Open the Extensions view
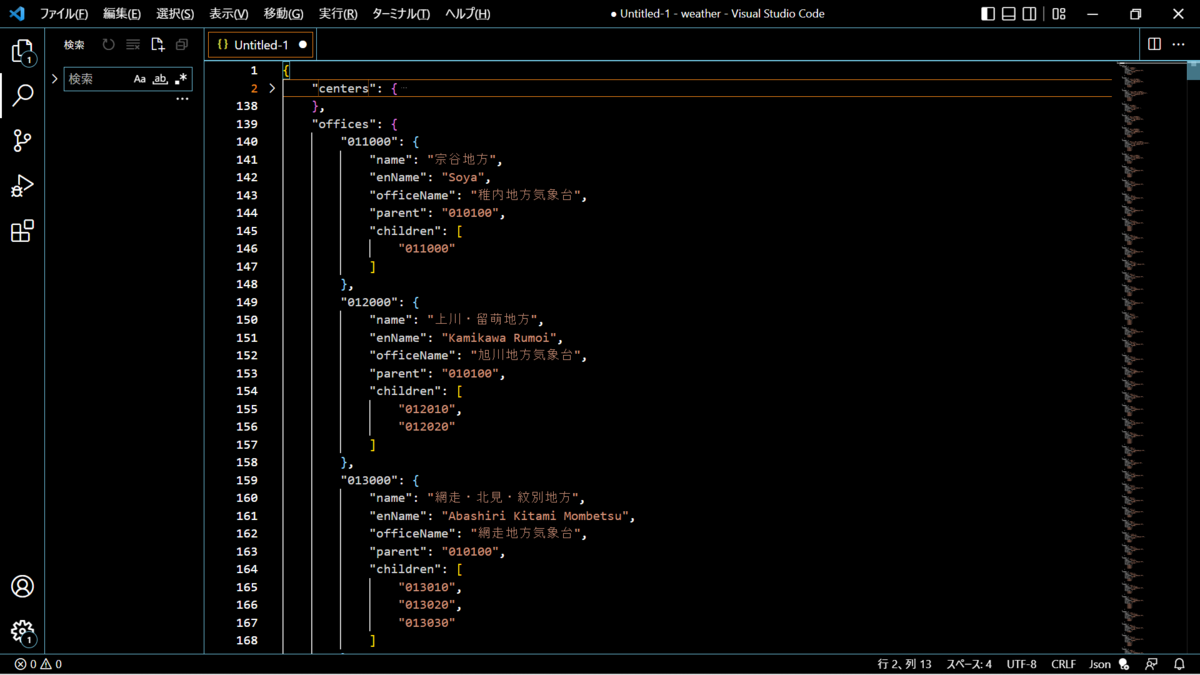The width and height of the screenshot is (1200, 675). coord(22,231)
